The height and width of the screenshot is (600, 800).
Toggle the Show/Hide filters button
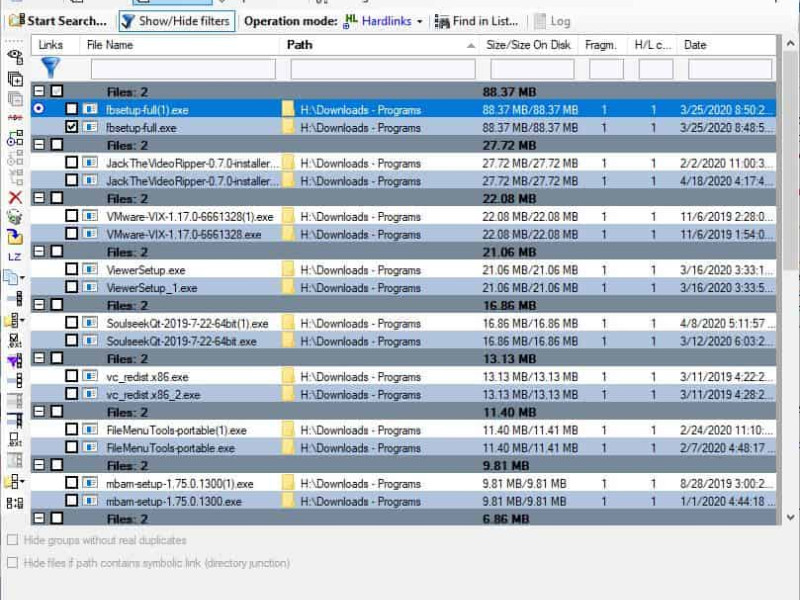coord(177,21)
